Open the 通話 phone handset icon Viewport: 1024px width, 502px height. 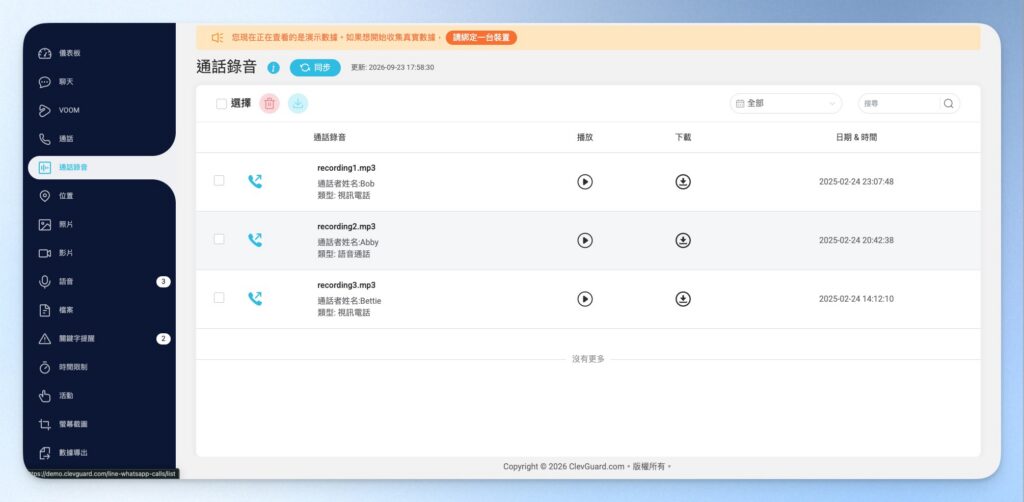click(x=44, y=139)
